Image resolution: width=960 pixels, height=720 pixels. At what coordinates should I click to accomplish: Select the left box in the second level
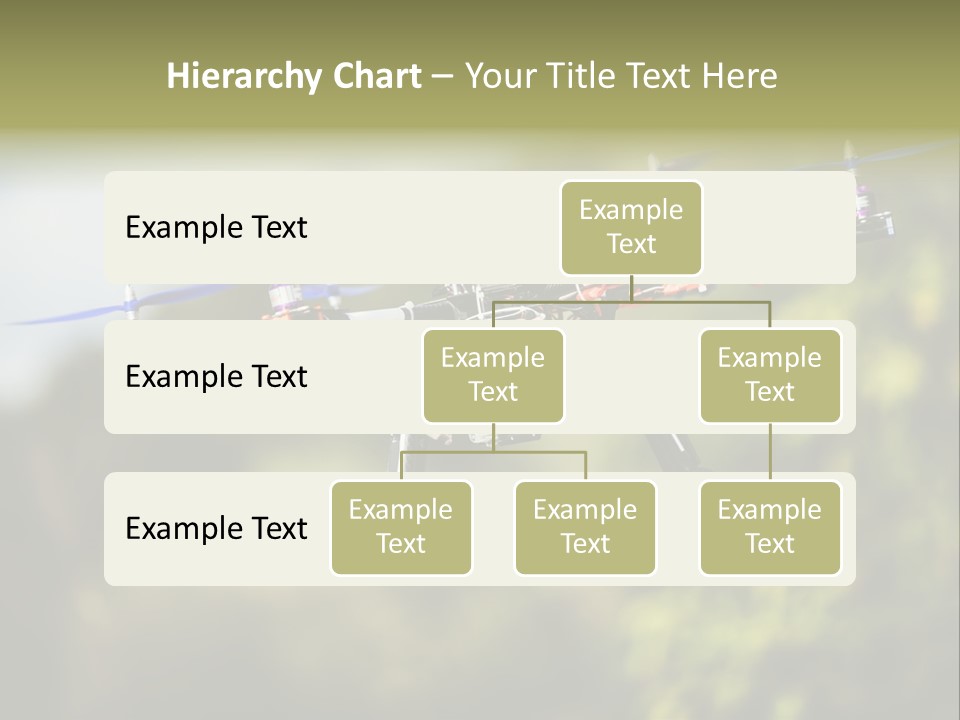[493, 375]
